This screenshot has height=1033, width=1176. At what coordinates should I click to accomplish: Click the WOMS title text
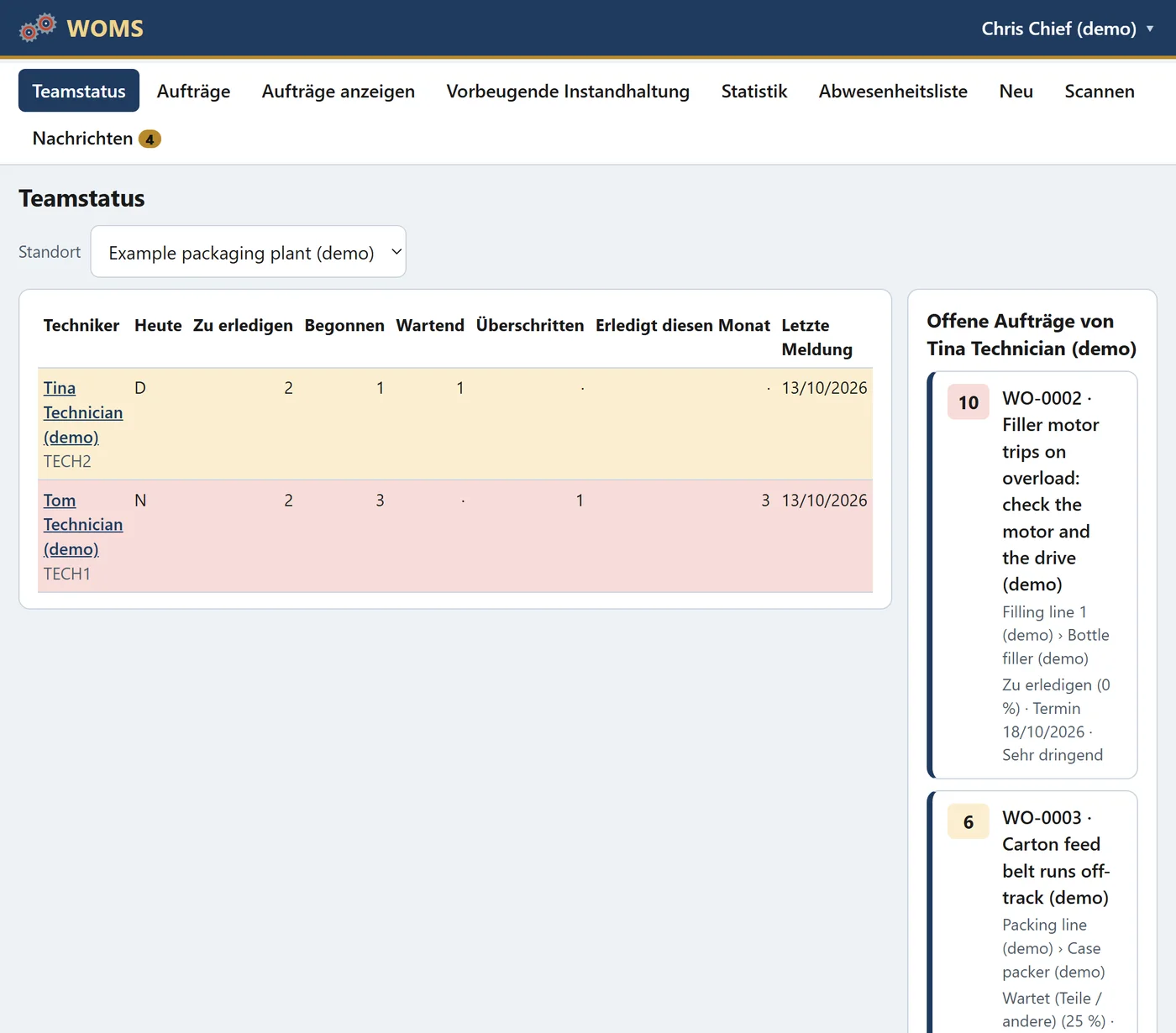(105, 29)
